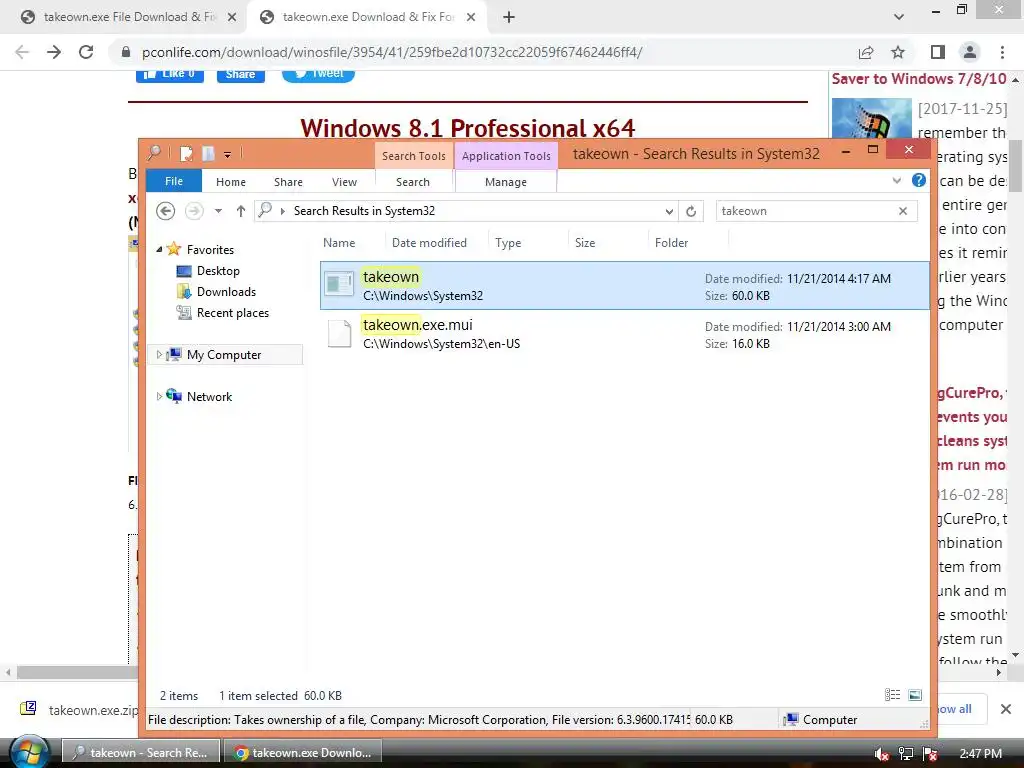Click the Explorer window search magnifier icon in title bar
The image size is (1024, 768).
tap(155, 153)
